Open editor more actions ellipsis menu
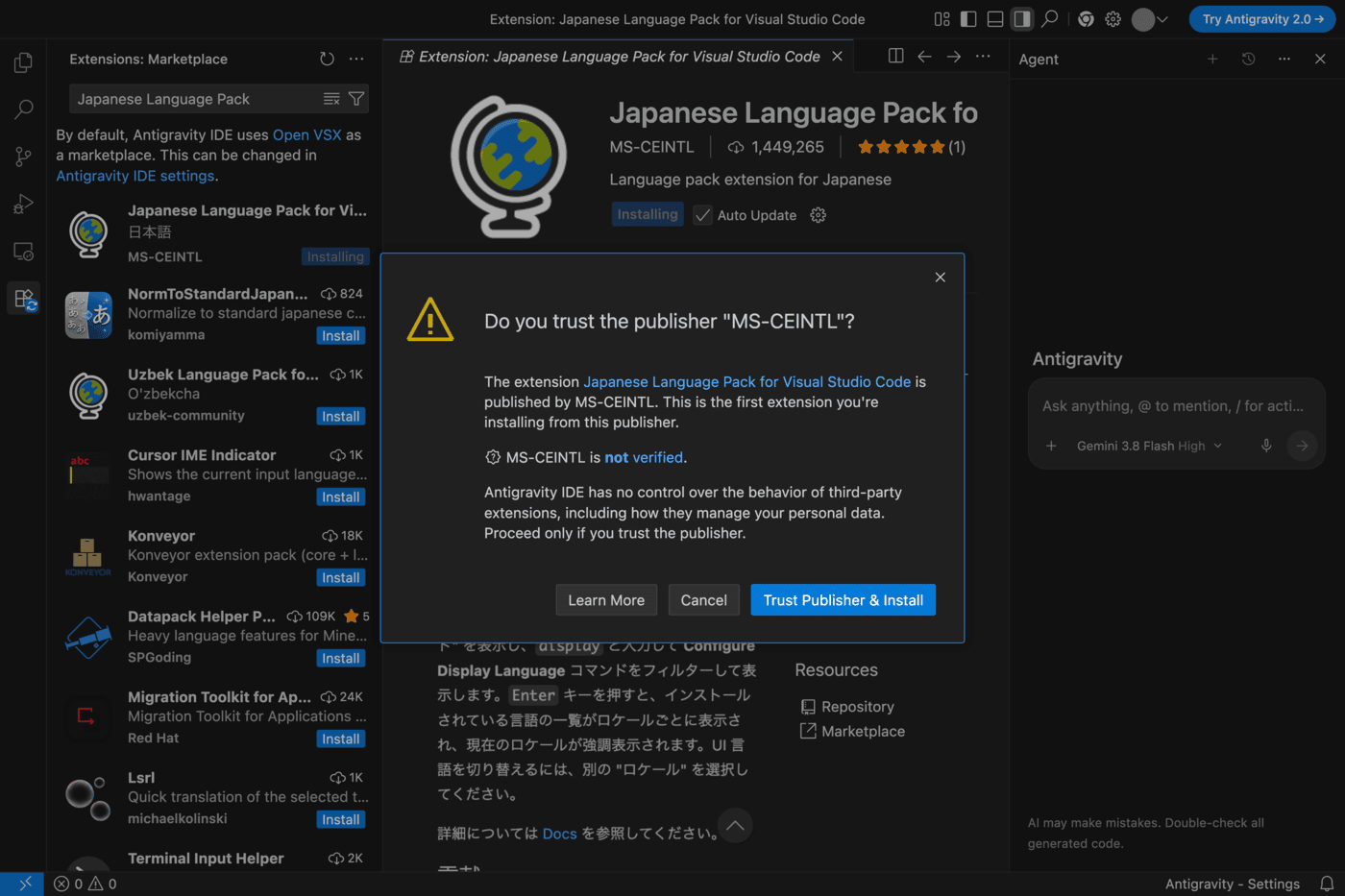Screen dimensions: 1345x896 point(983,57)
